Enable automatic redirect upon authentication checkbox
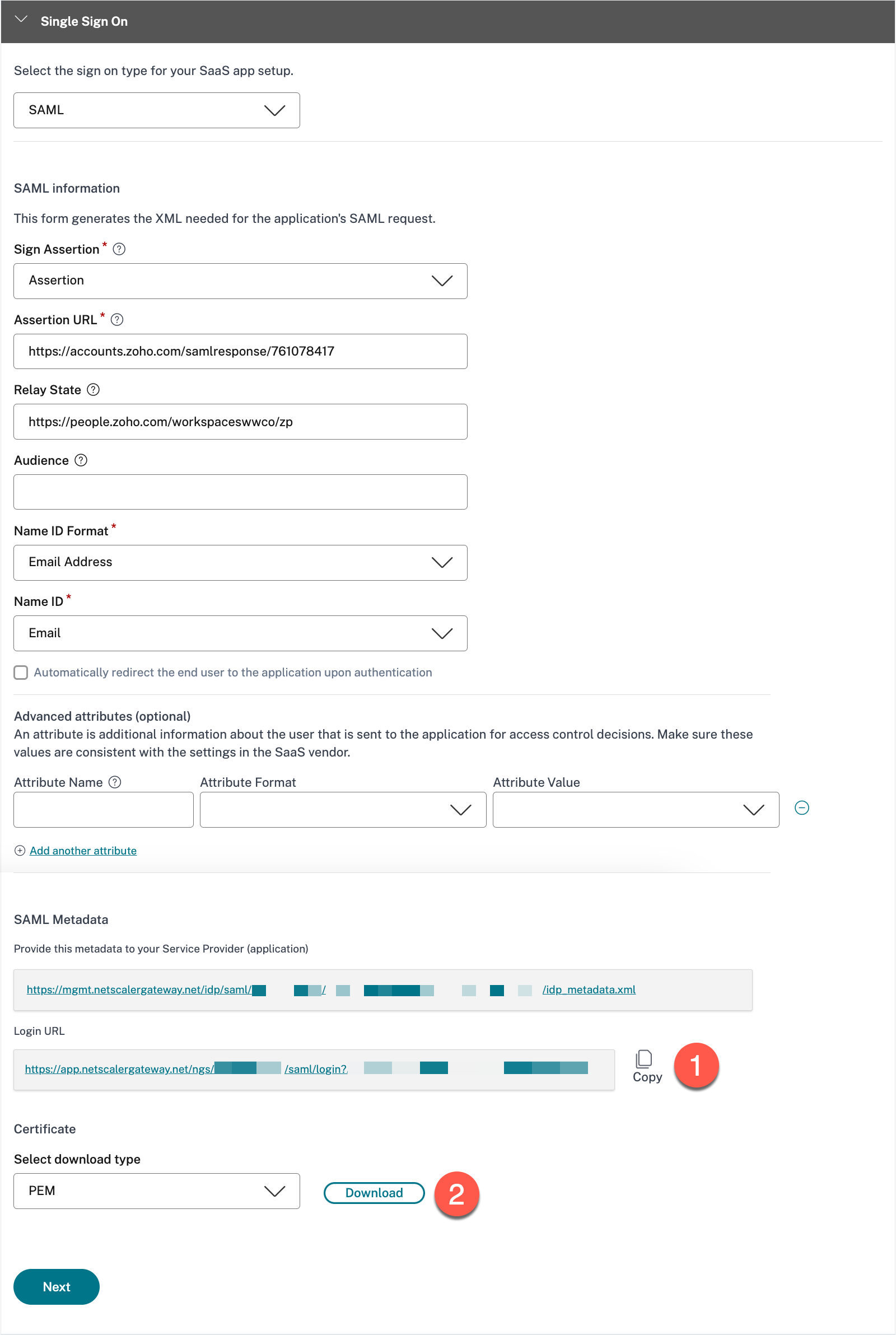The height and width of the screenshot is (1335, 896). coord(21,673)
